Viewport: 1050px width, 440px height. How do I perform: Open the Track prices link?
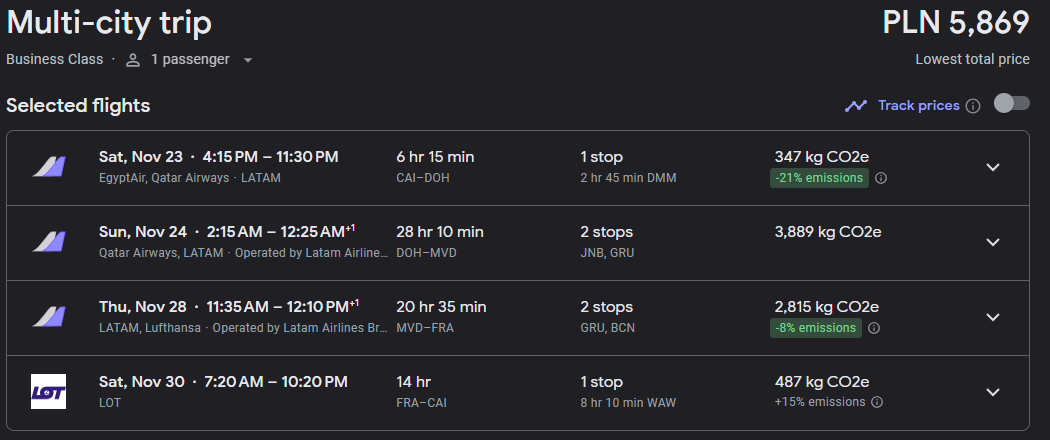point(918,106)
